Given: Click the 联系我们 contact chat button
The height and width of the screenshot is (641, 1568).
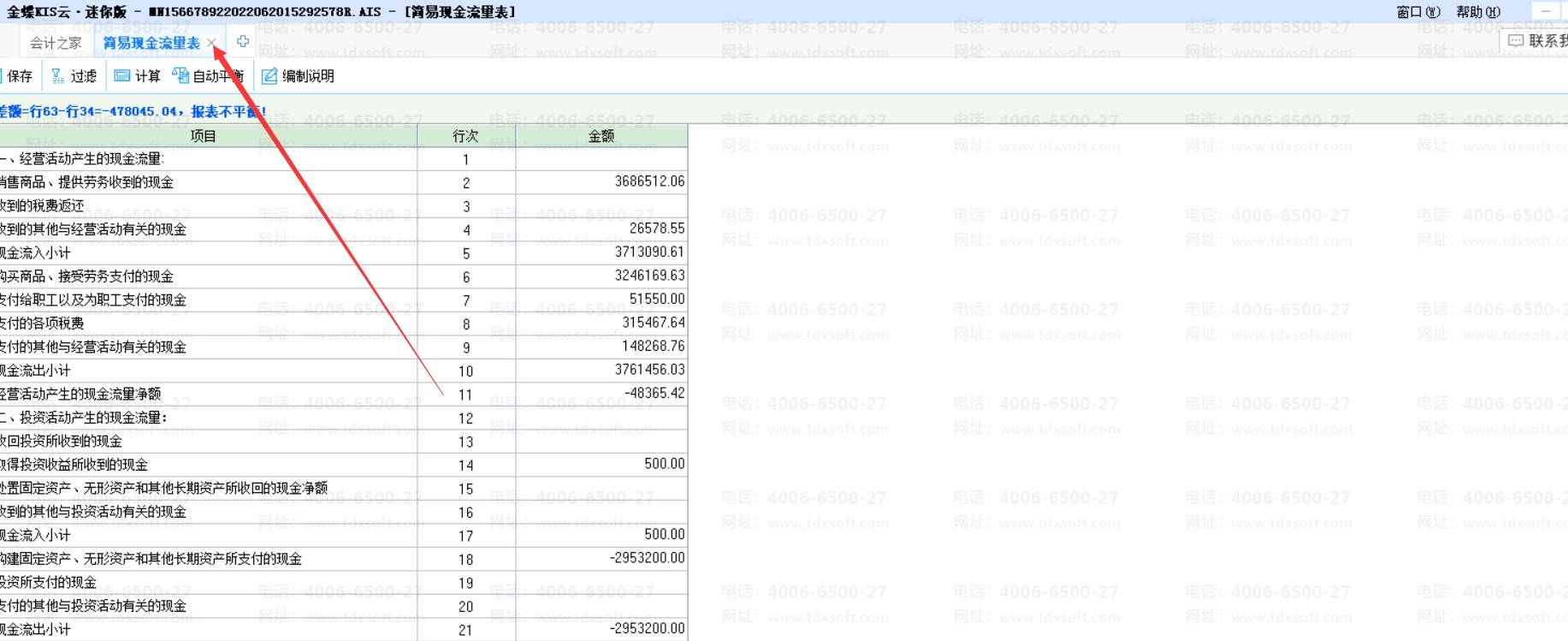Looking at the screenshot, I should tap(1537, 40).
